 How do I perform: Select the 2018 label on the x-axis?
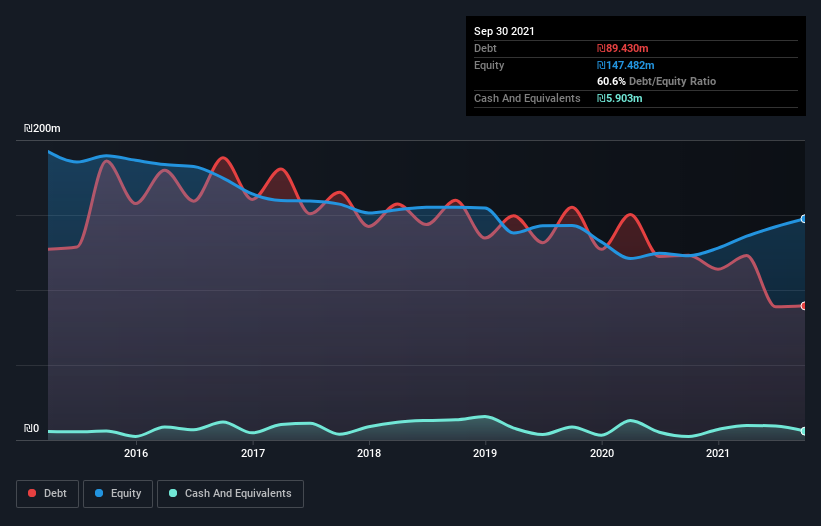click(369, 453)
